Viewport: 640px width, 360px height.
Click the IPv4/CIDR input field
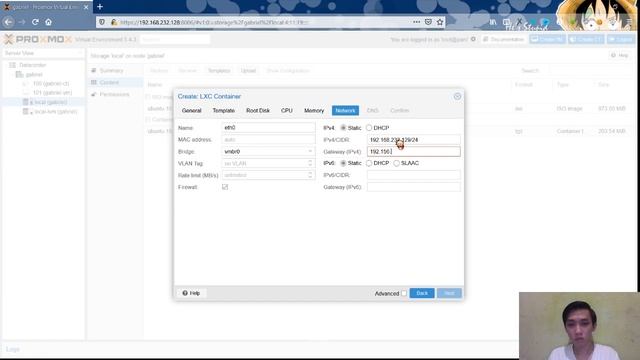[x=413, y=140]
